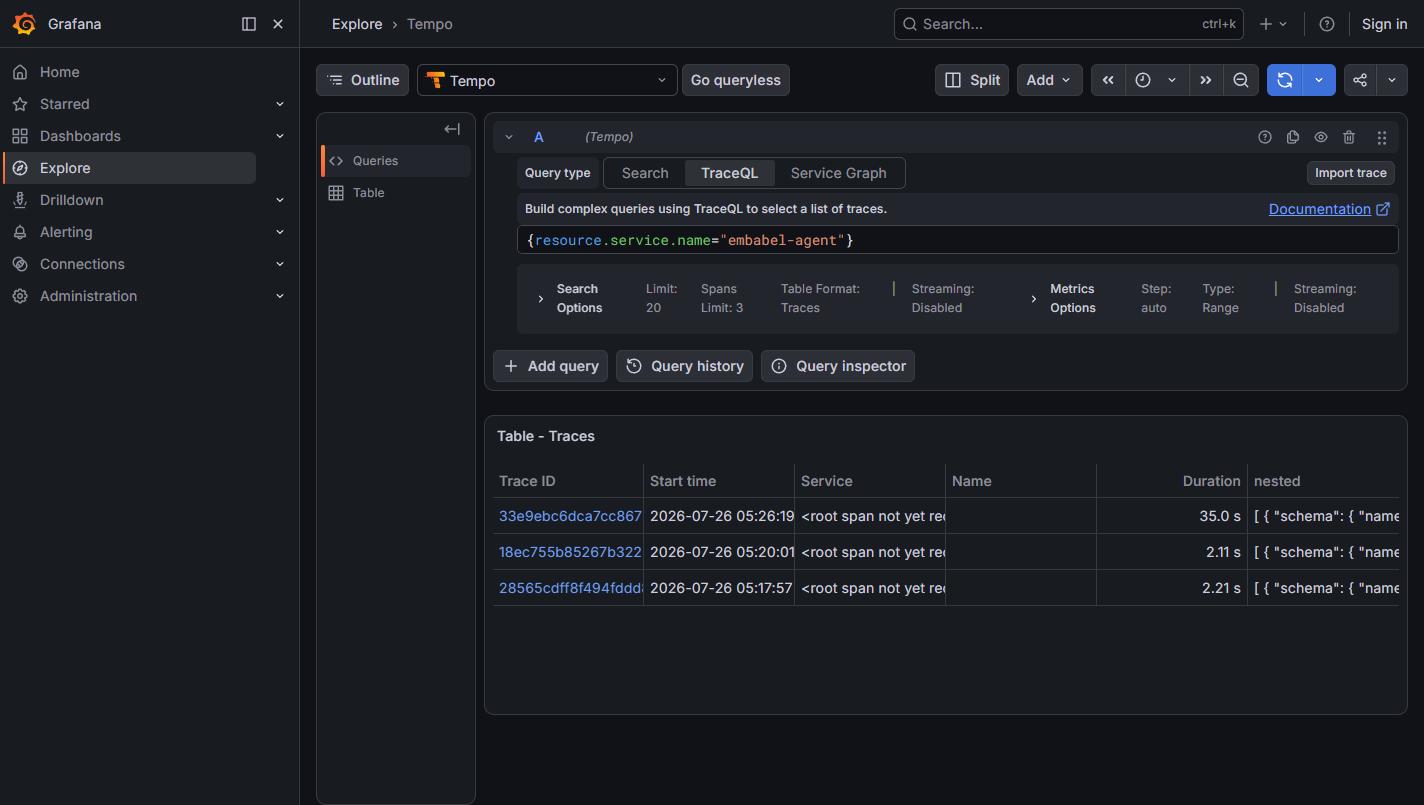The height and width of the screenshot is (805, 1424).
Task: Open Query history
Action: (685, 366)
